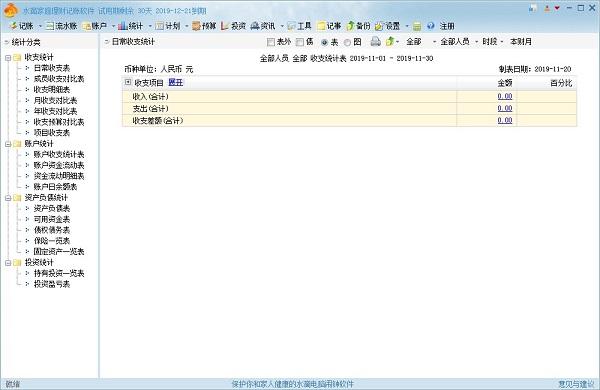Open the 月收支对比表 report in tree
Image resolution: width=600 pixels, height=390 pixels.
coord(55,100)
